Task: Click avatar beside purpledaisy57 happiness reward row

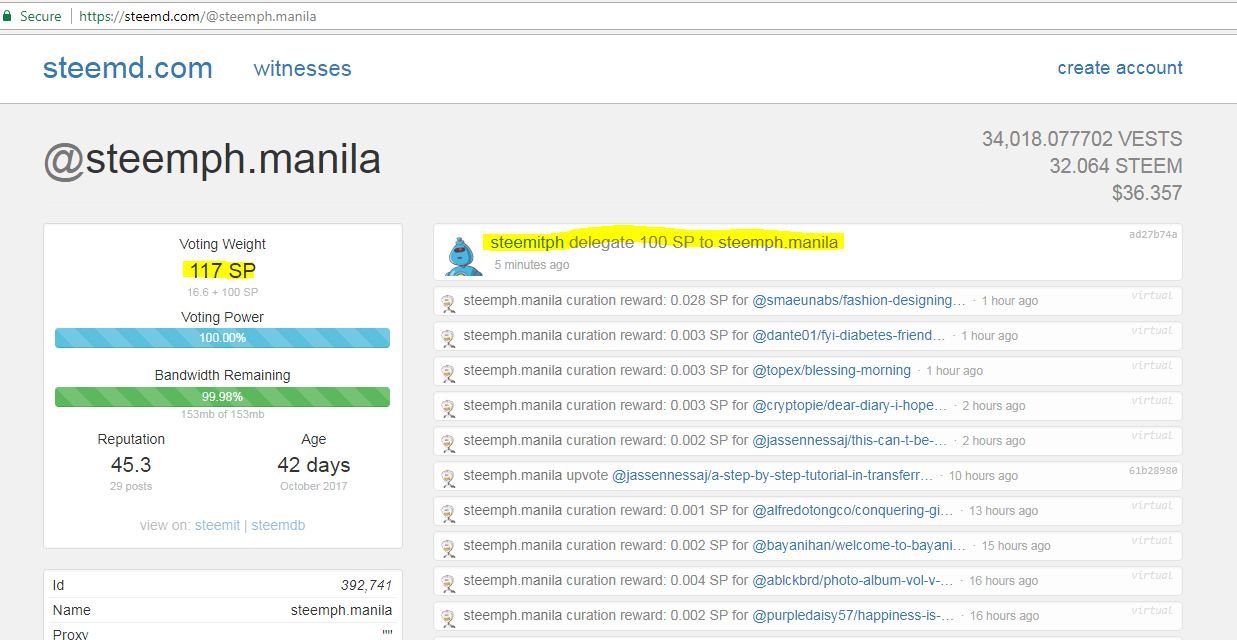Action: (x=449, y=616)
